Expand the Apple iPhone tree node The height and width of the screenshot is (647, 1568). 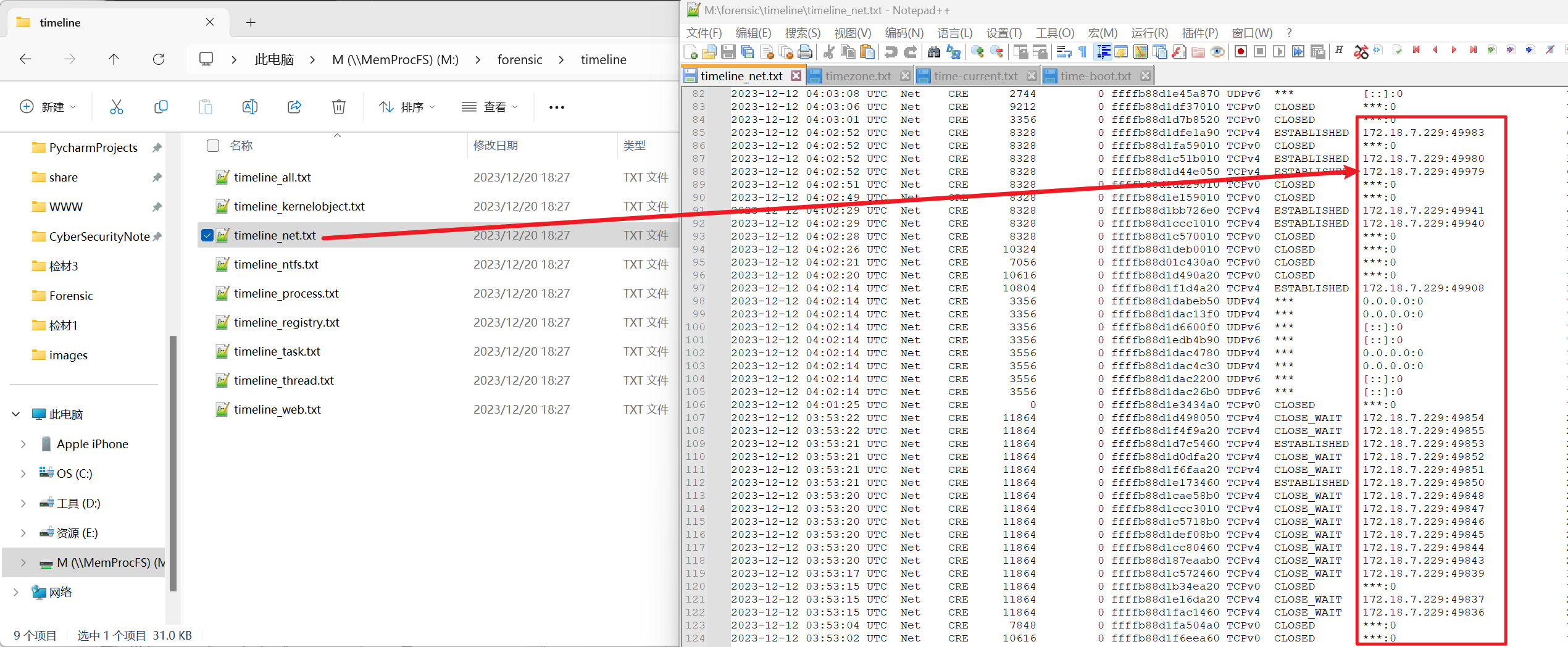pos(23,444)
